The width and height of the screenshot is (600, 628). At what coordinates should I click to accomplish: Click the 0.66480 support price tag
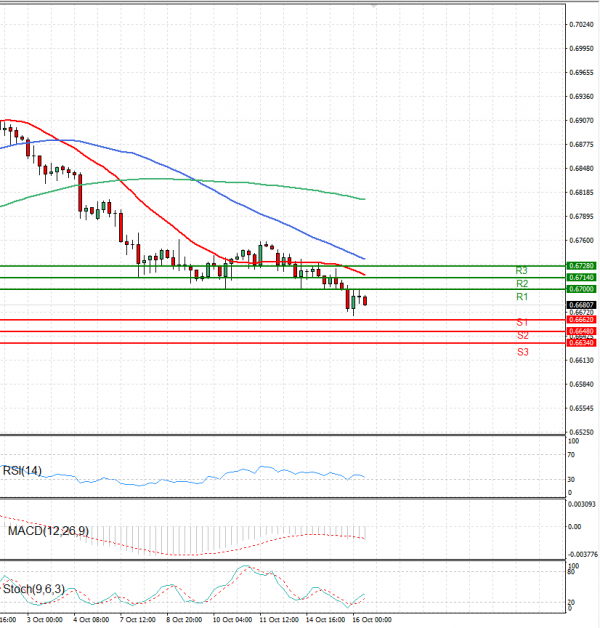tap(582, 331)
